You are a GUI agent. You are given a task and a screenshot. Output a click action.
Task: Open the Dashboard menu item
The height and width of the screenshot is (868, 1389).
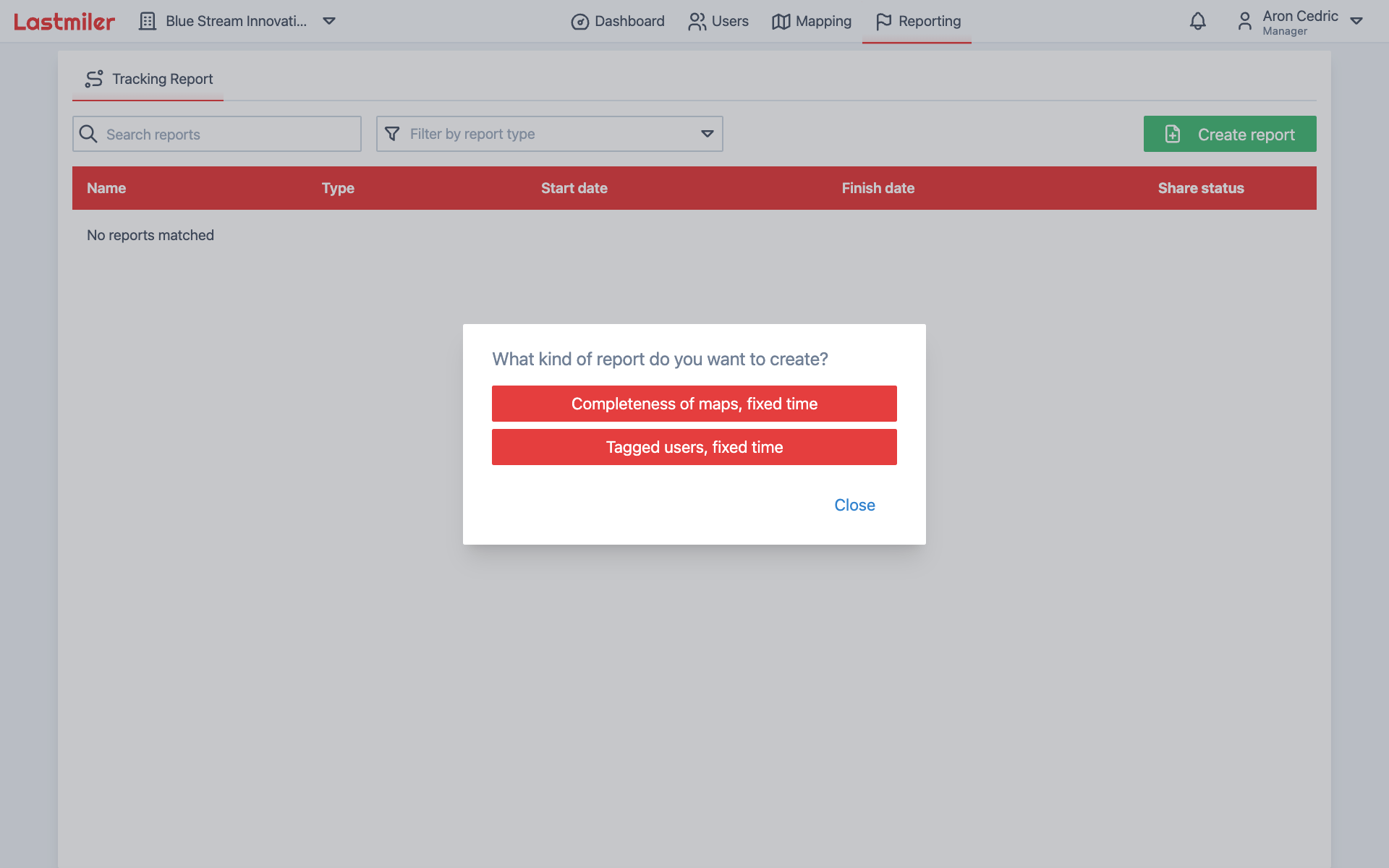[x=618, y=22]
